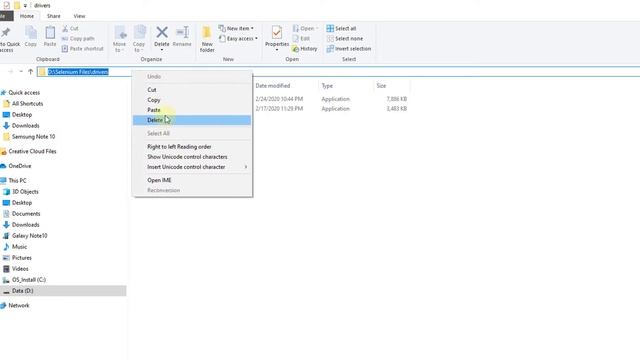Open the New item dropdown
640x360 pixels.
click(x=236, y=28)
